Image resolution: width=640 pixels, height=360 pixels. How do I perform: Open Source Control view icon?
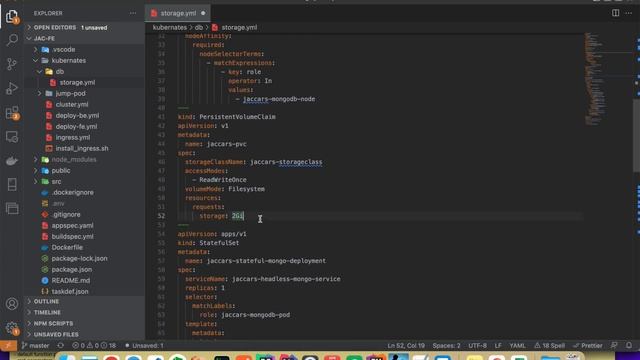click(x=12, y=64)
